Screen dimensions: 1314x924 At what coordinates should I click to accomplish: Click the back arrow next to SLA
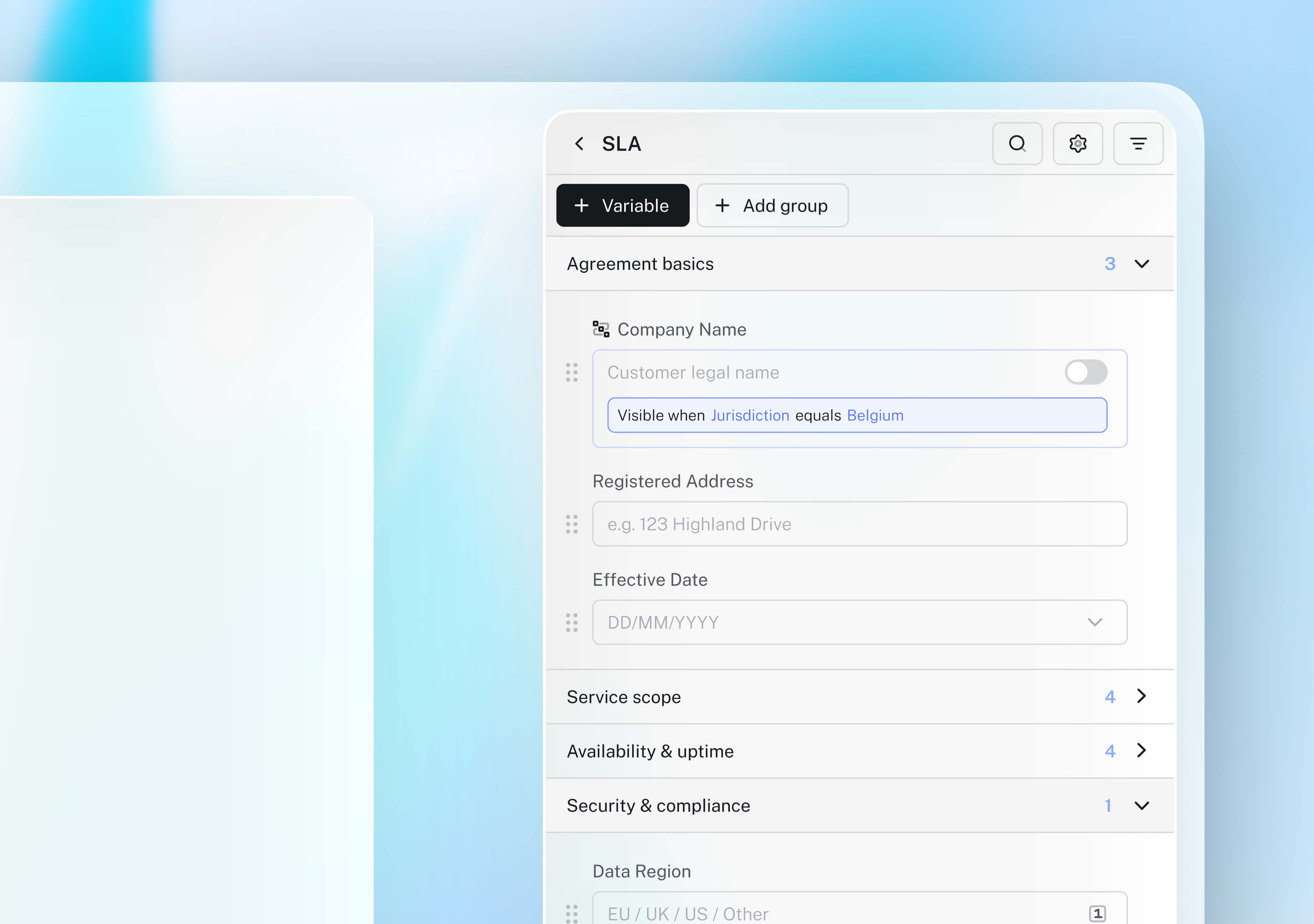coord(579,144)
